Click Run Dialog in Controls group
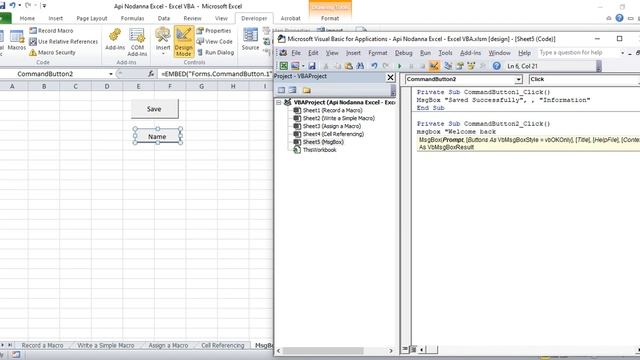The width and height of the screenshot is (640, 360). click(216, 53)
